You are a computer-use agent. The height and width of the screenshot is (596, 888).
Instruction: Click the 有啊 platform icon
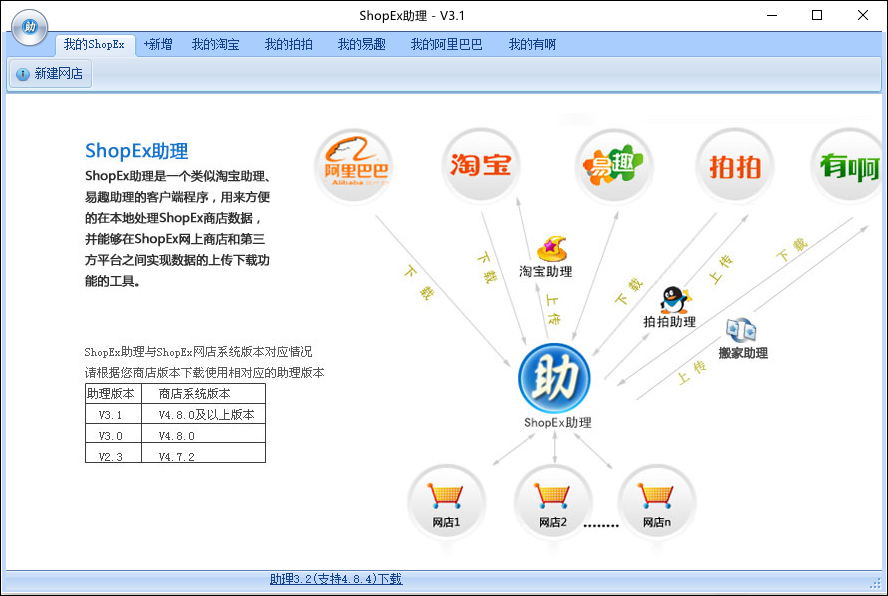849,167
